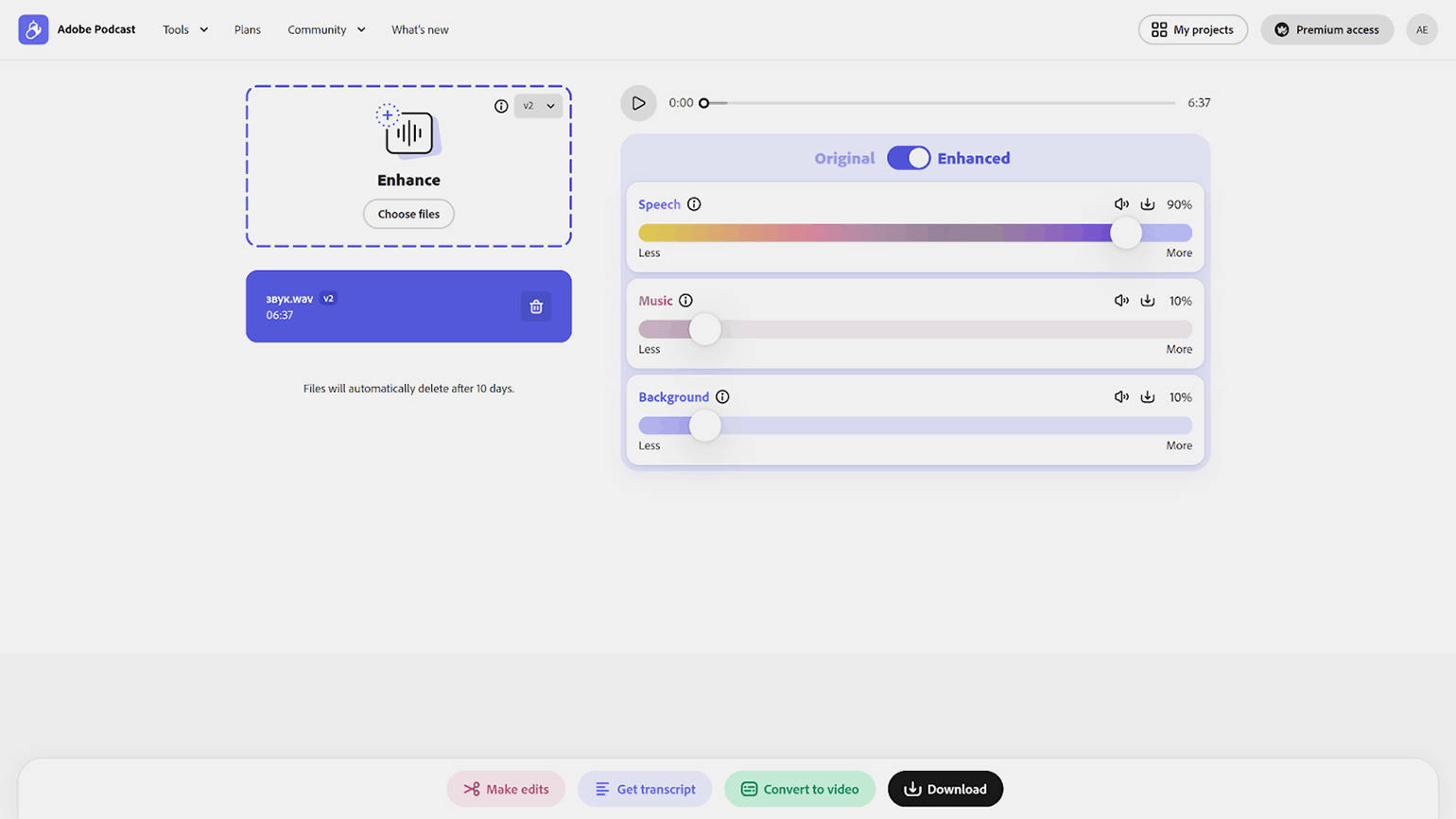The height and width of the screenshot is (819, 1456).
Task: Expand the Tools menu
Action: (x=185, y=29)
